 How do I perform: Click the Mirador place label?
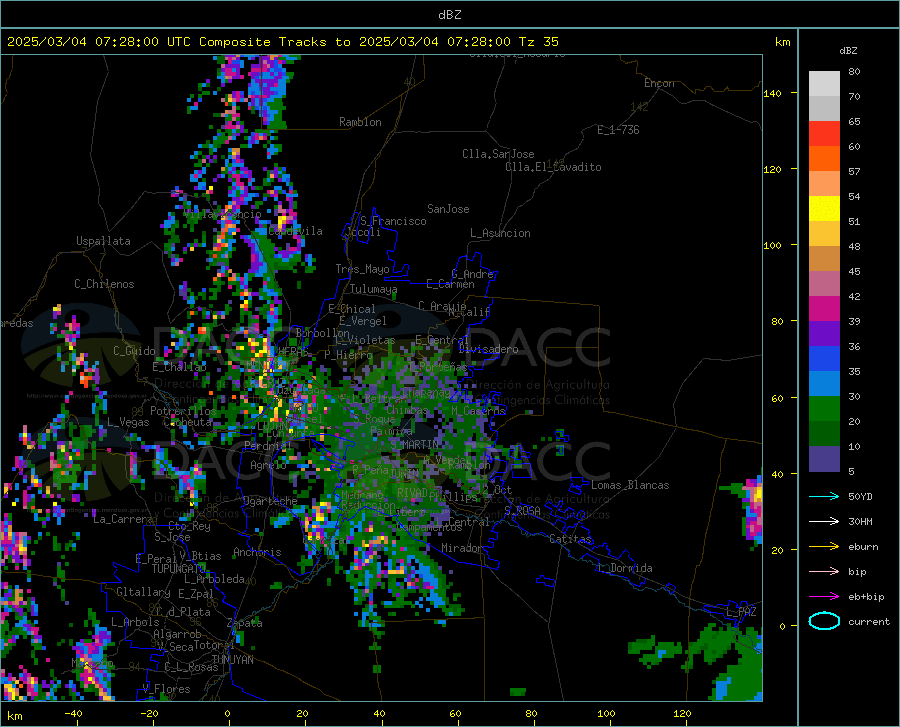(x=461, y=548)
